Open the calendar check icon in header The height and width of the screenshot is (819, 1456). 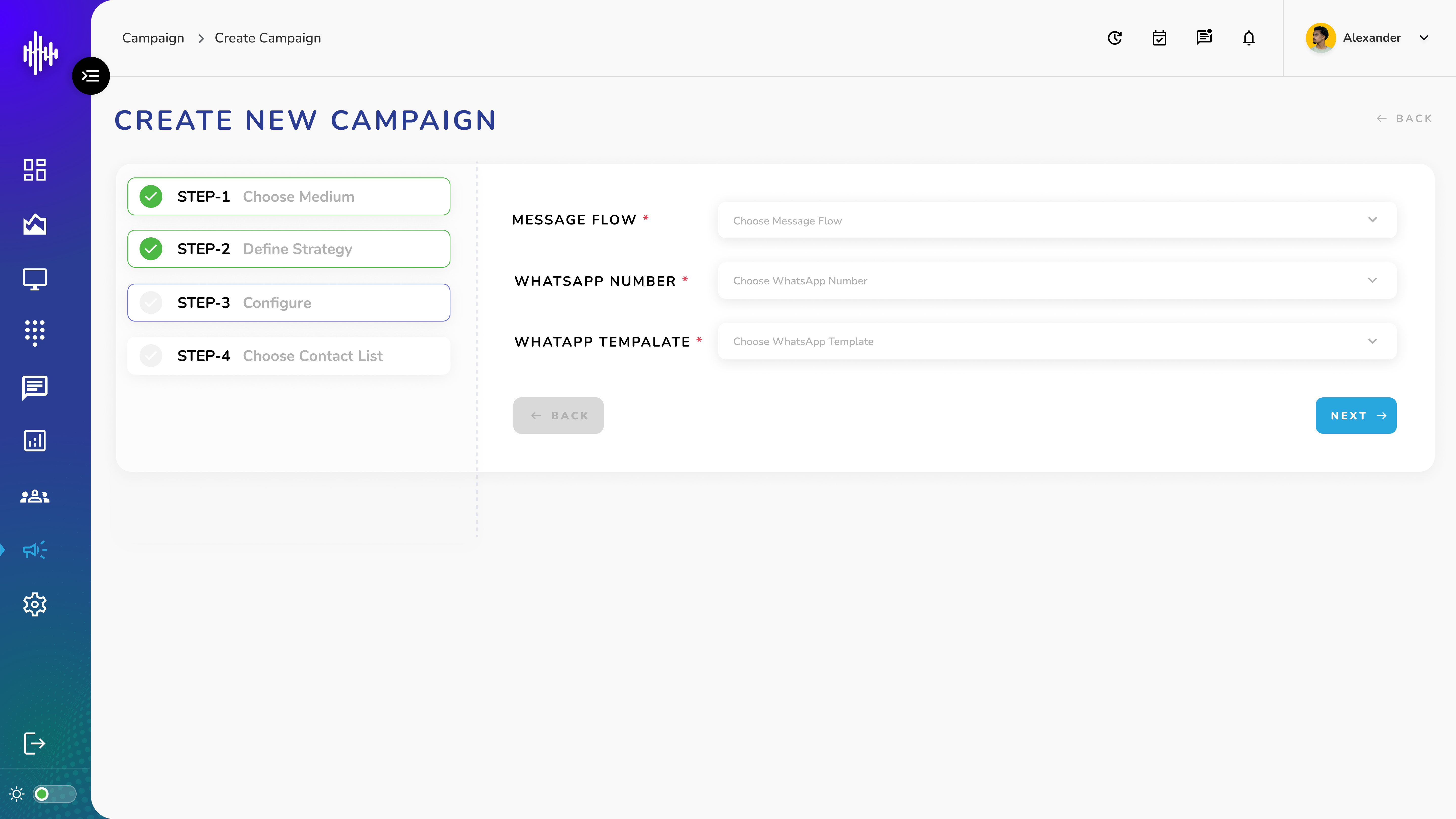point(1159,38)
